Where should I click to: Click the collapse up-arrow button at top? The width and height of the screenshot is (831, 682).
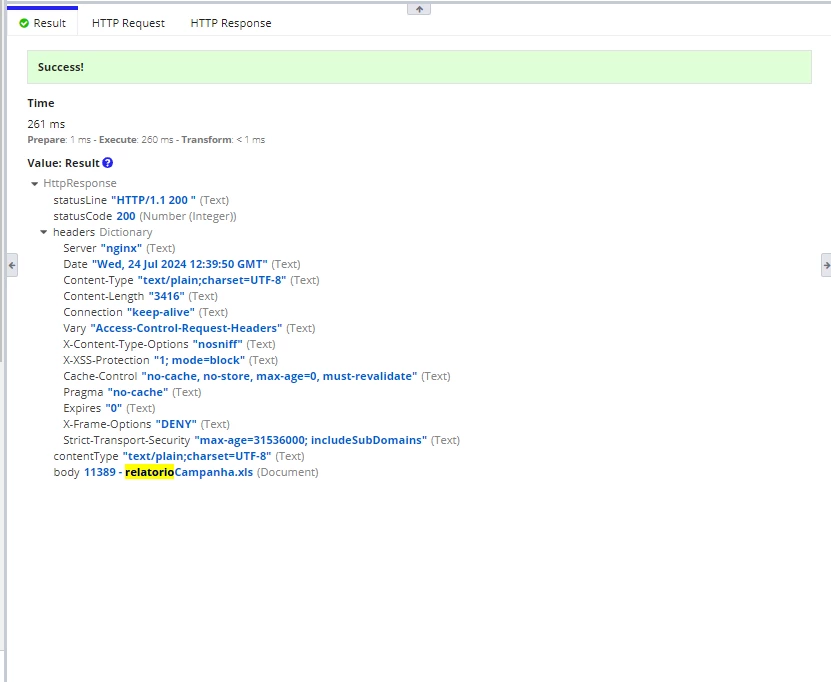[x=419, y=9]
